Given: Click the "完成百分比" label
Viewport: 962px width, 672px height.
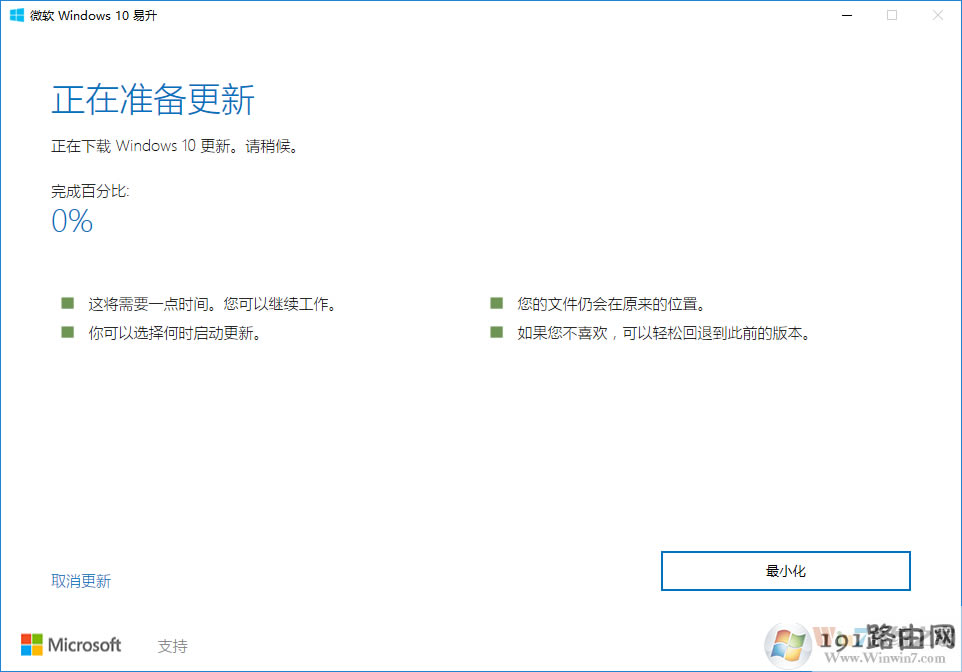Looking at the screenshot, I should click(x=90, y=190).
